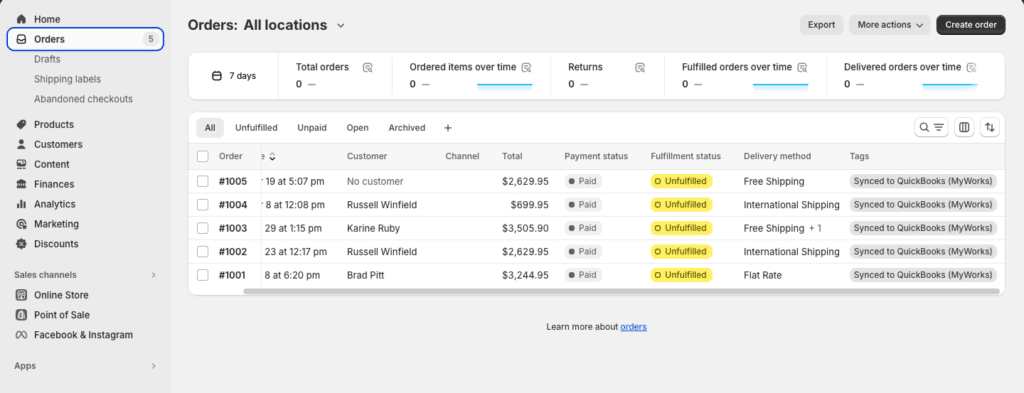Click the Orders inbox icon in sidebar
1024x393 pixels.
(x=22, y=39)
